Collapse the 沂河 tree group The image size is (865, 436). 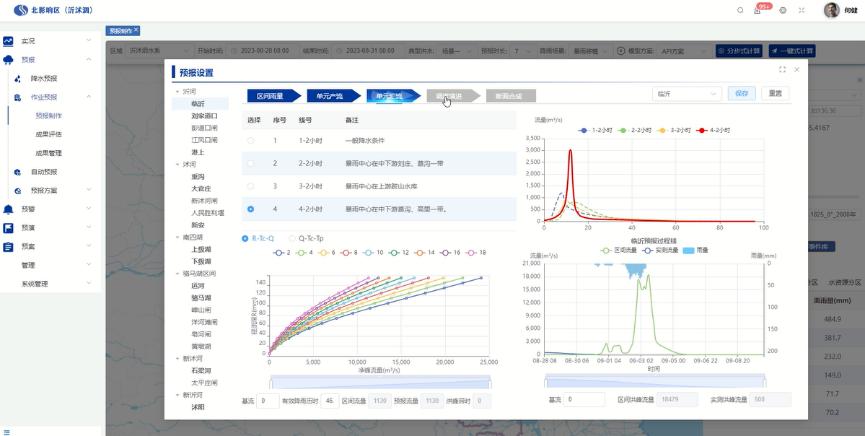176,91
